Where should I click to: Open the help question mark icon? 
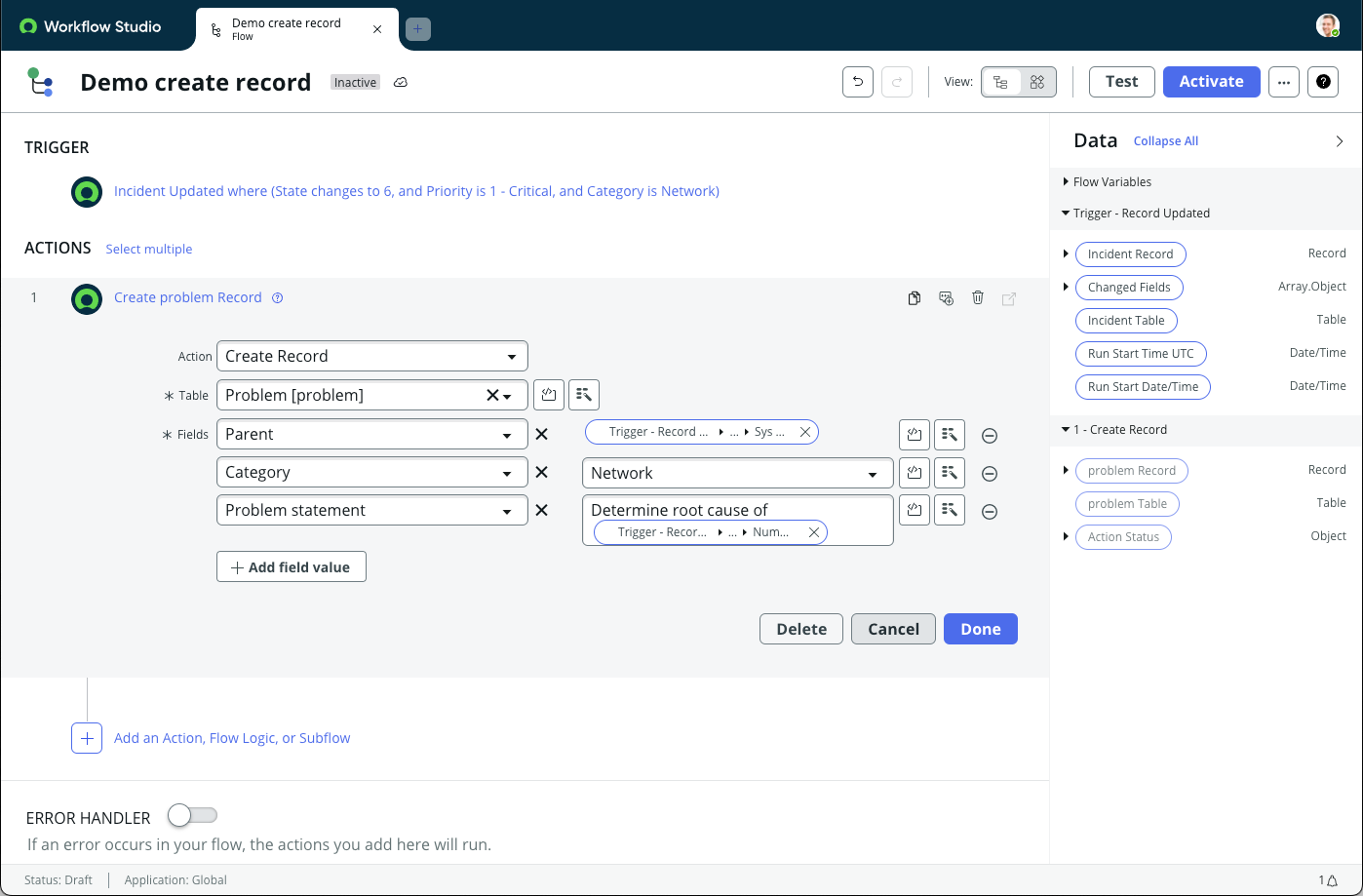point(1323,82)
